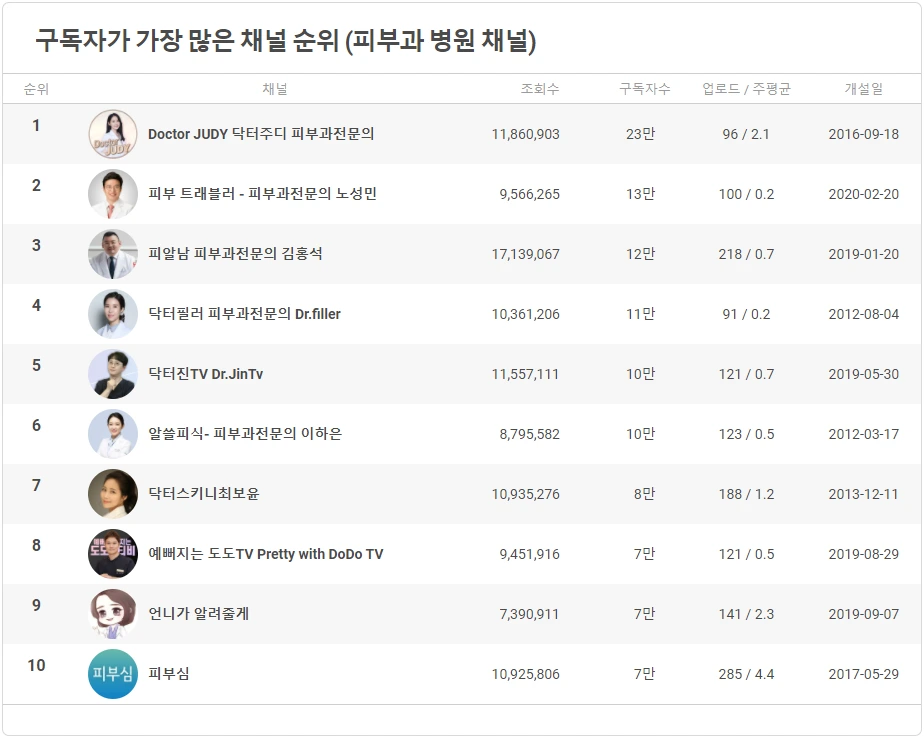Select the 순위 column header
The width and height of the screenshot is (924, 740).
pos(36,89)
